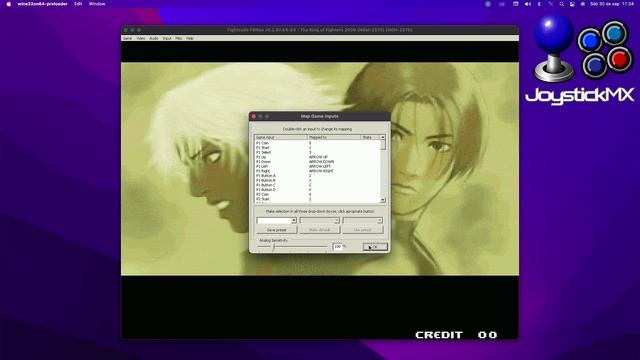Click the Spotlight search icon

coord(562,4)
